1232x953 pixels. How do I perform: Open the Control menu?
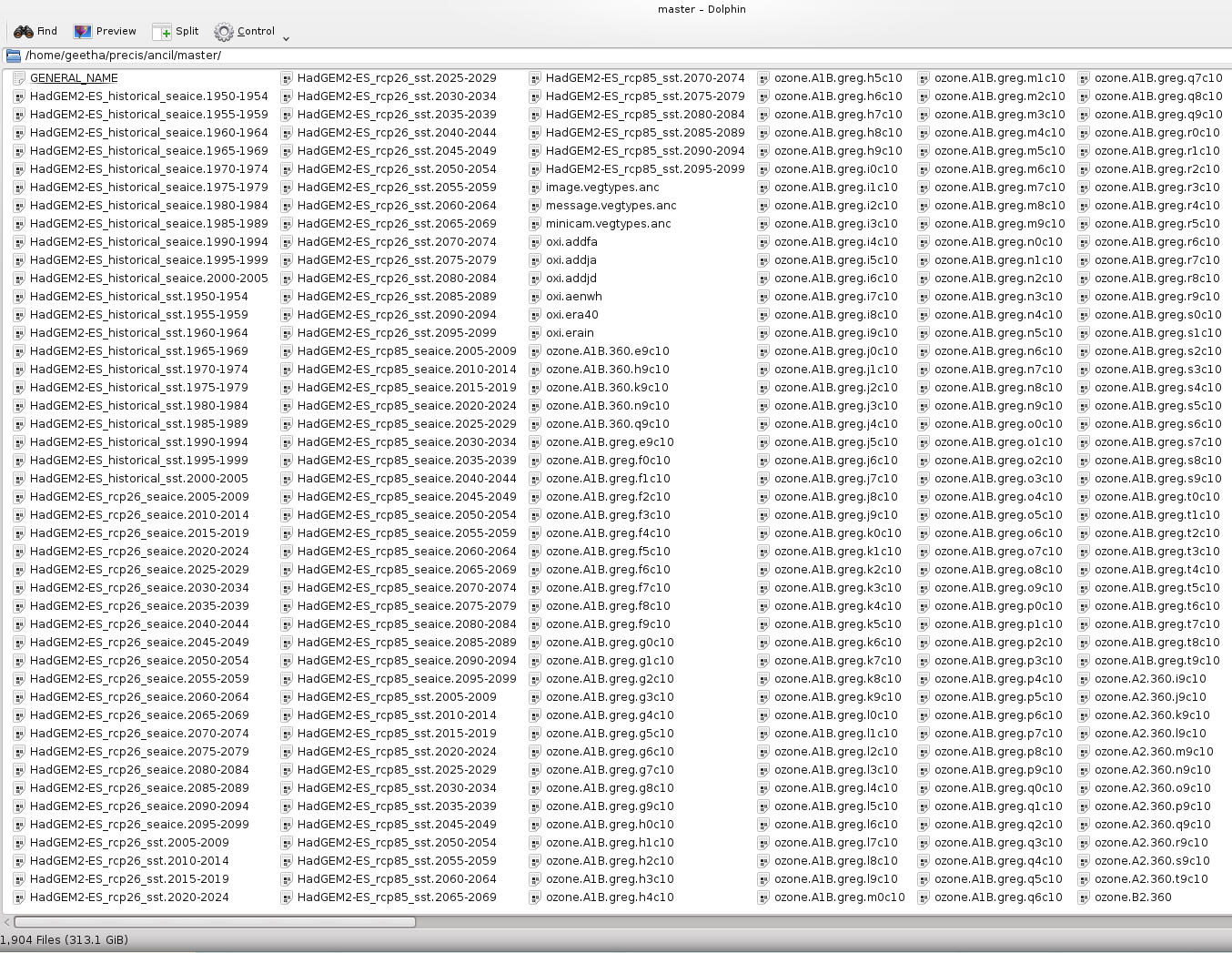(x=244, y=31)
